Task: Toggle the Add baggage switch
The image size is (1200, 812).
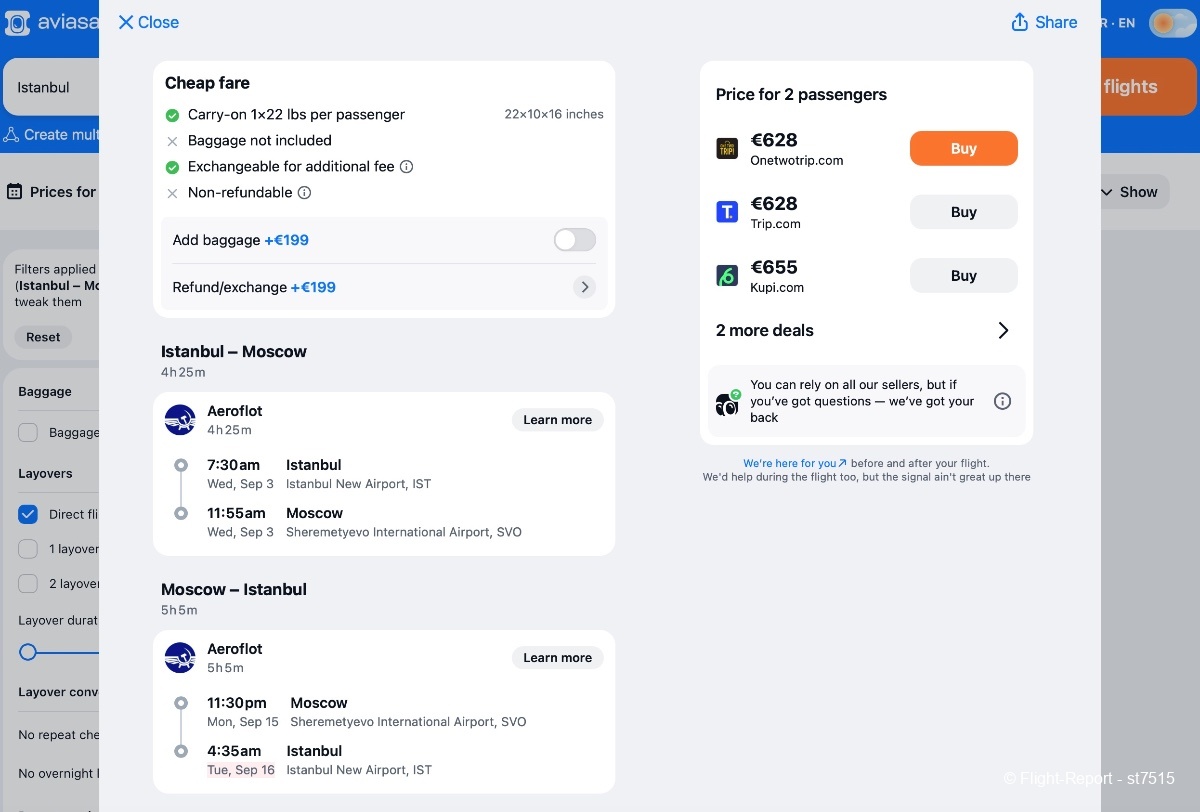Action: tap(575, 240)
